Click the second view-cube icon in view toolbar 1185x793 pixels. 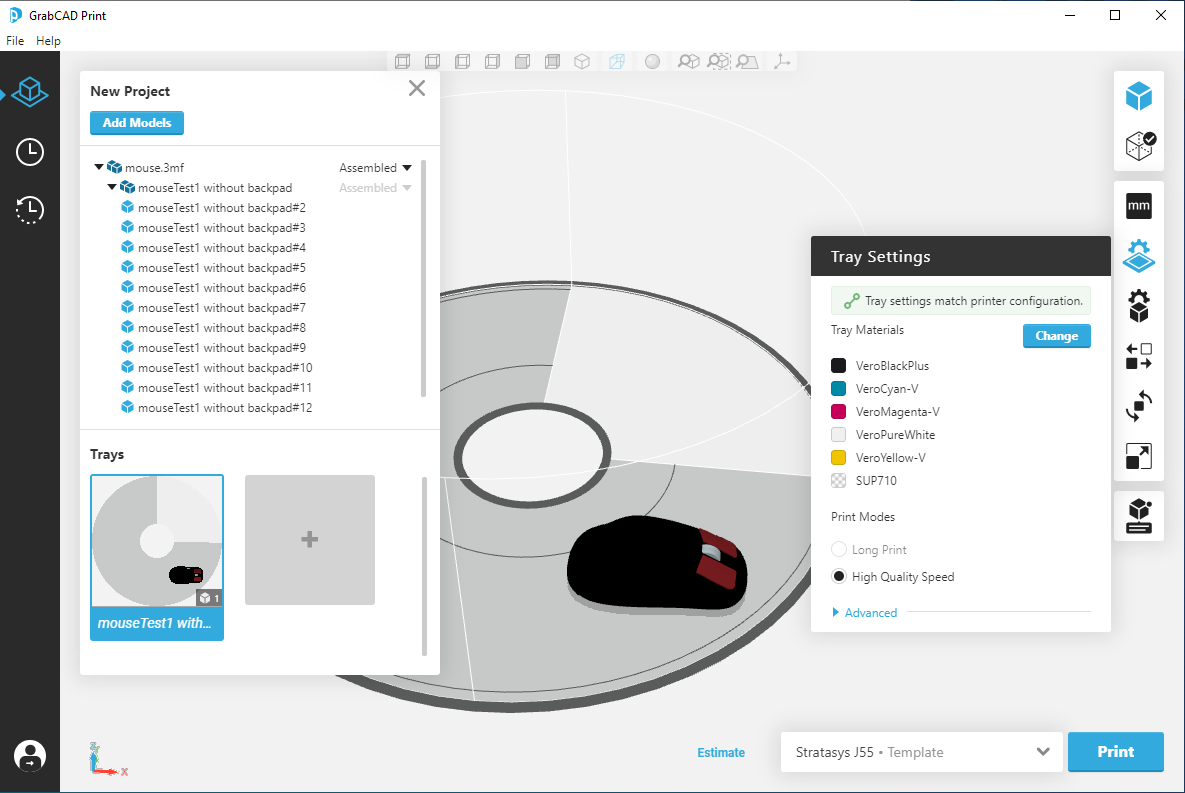pos(432,61)
